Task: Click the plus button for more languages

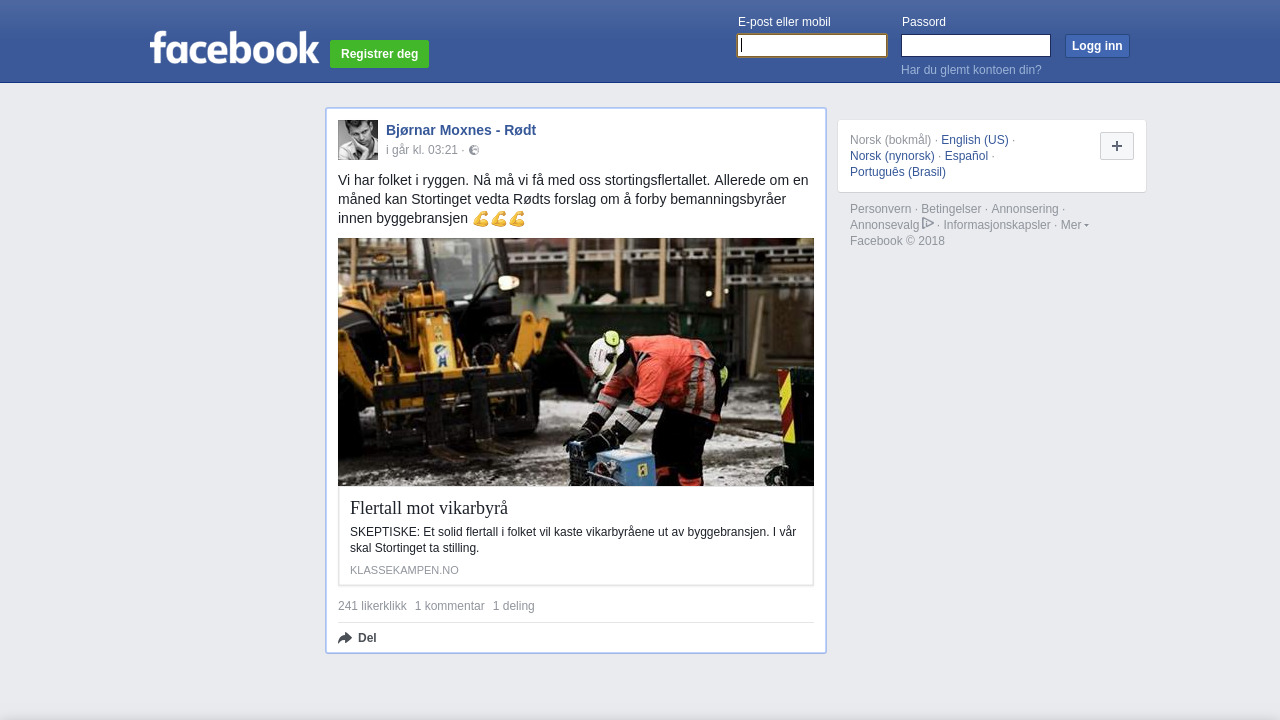Action: pos(1117,146)
